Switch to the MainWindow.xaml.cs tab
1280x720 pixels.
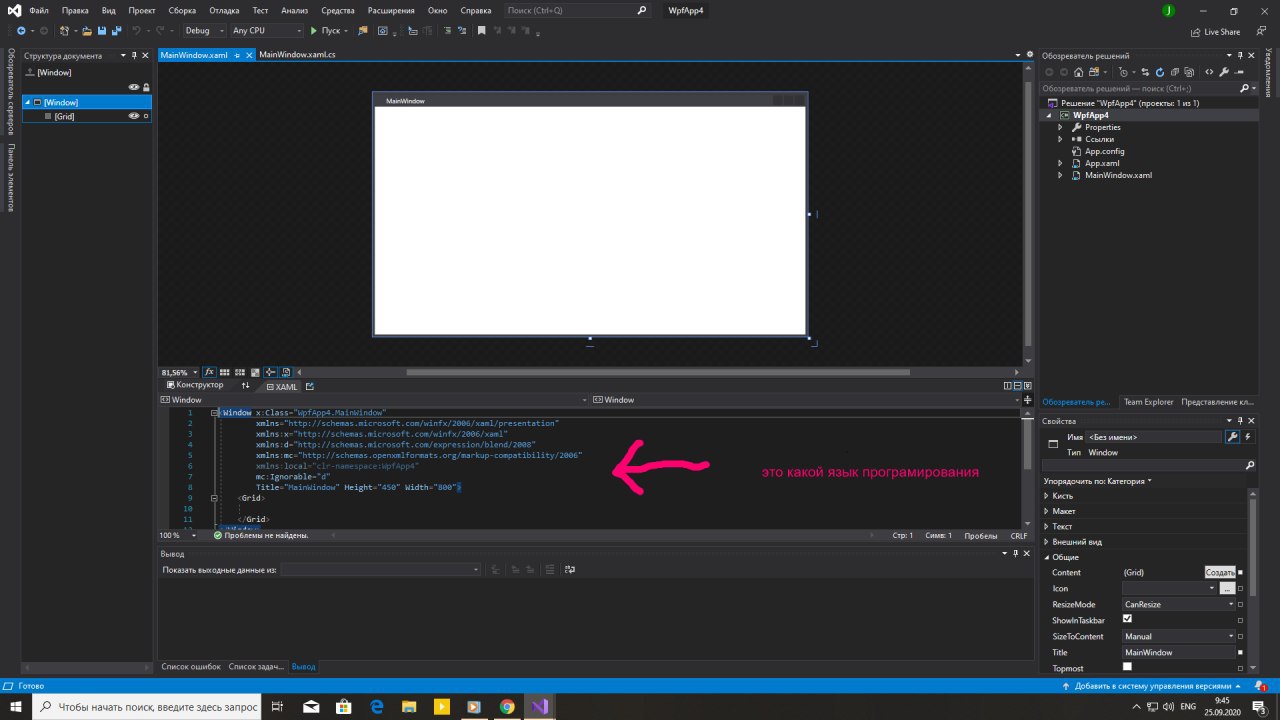coord(297,55)
